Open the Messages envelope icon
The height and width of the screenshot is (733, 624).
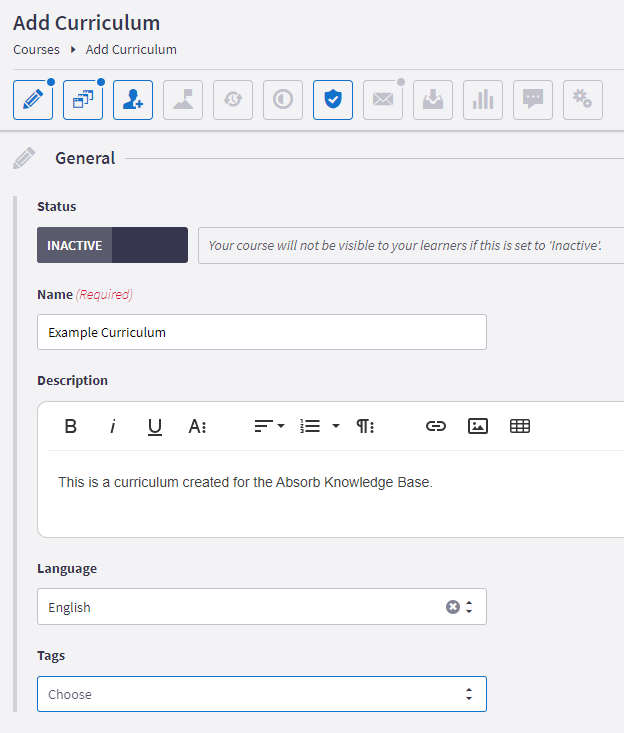coord(383,100)
